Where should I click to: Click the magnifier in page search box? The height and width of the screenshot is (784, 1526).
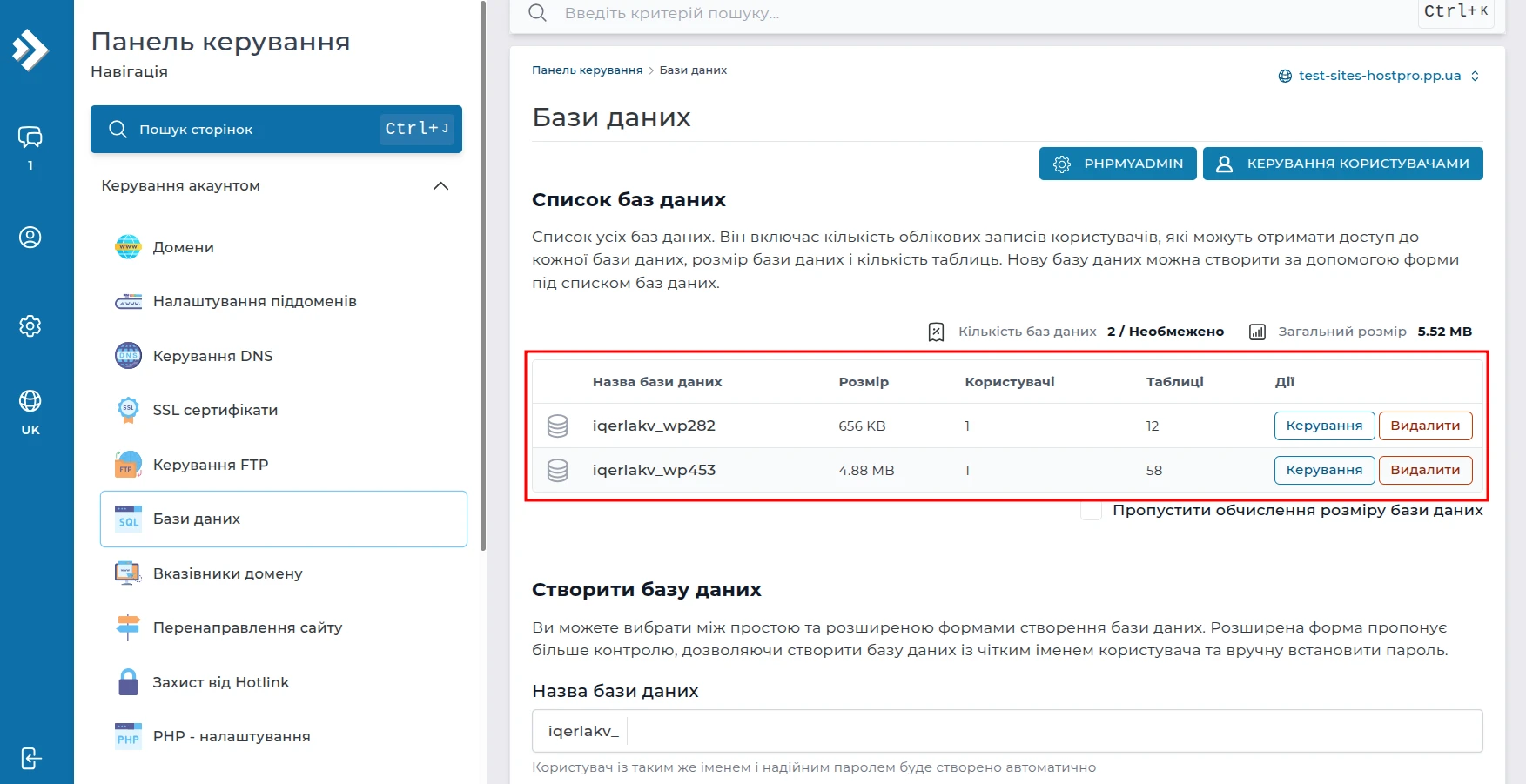tap(118, 129)
